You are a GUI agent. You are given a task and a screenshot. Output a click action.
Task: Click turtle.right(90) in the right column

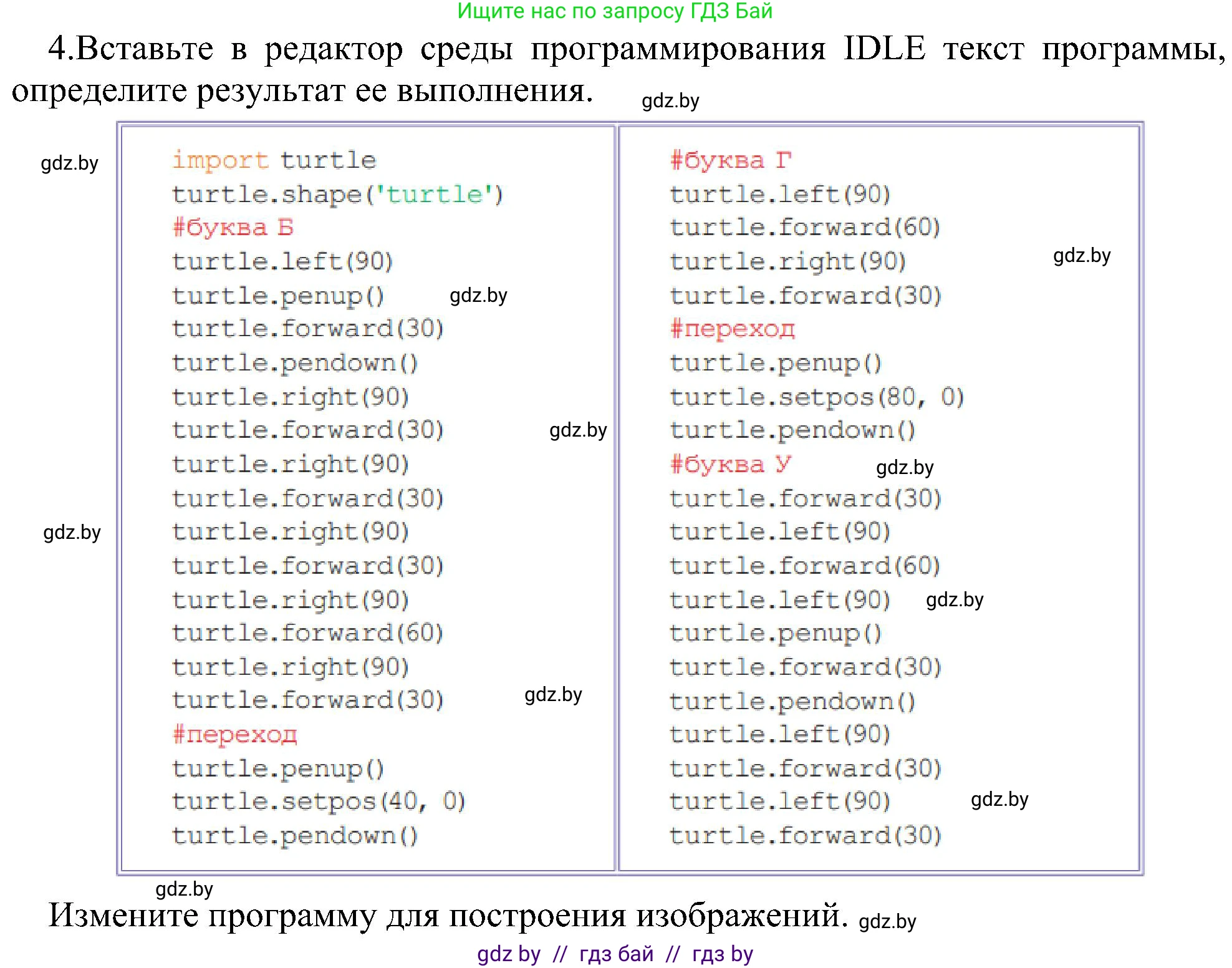pos(787,261)
